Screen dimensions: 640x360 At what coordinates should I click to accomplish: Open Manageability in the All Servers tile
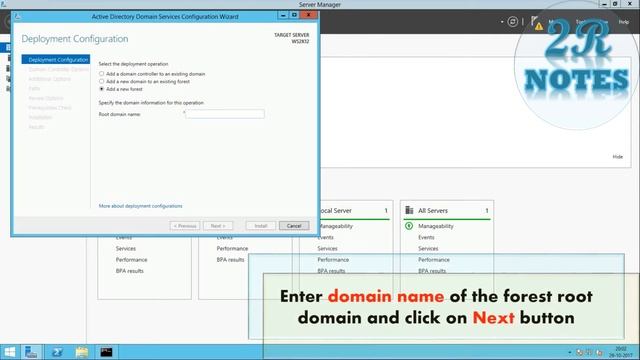click(x=436, y=226)
